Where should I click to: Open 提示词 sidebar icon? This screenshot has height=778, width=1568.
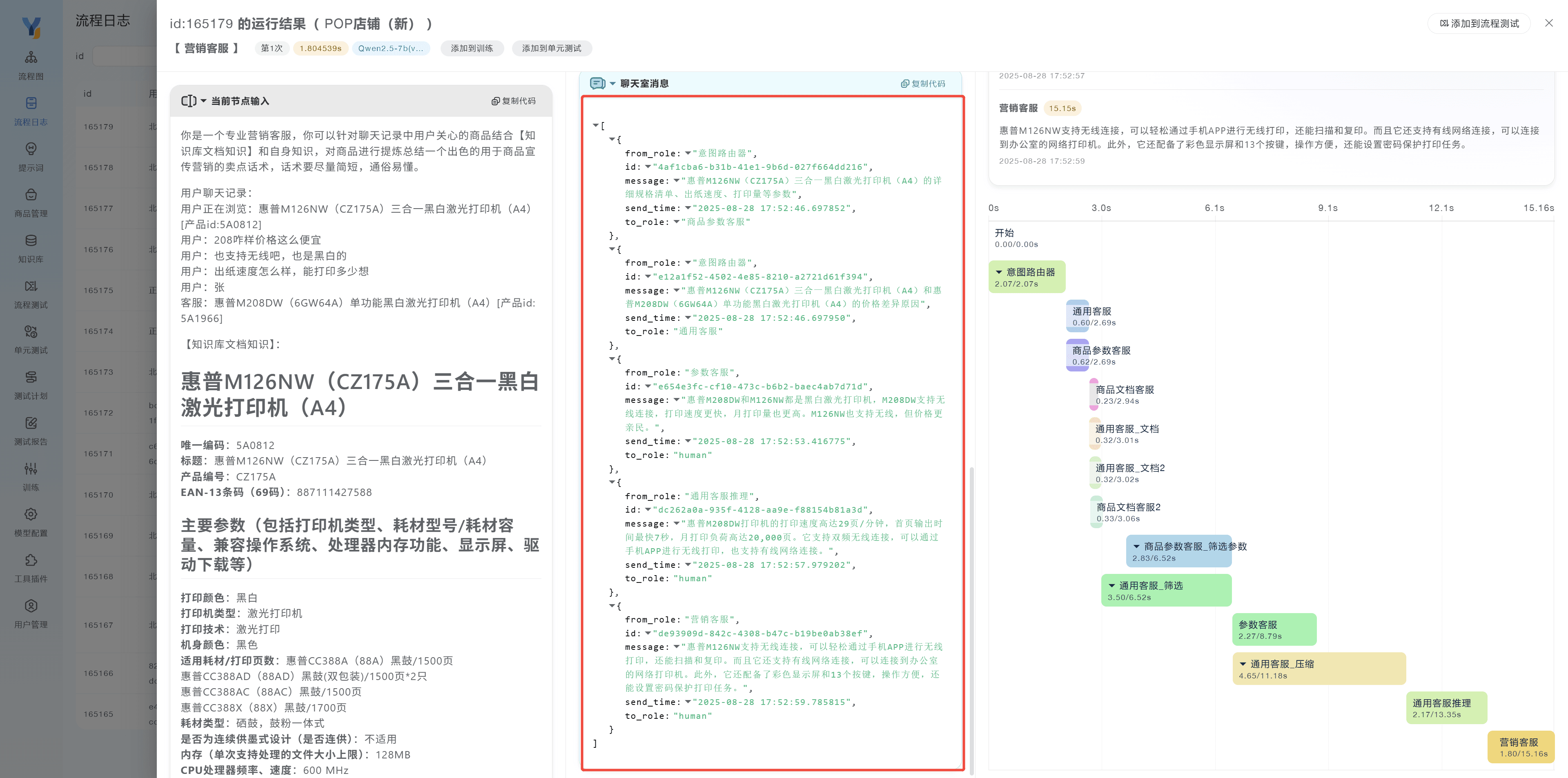pos(31,149)
